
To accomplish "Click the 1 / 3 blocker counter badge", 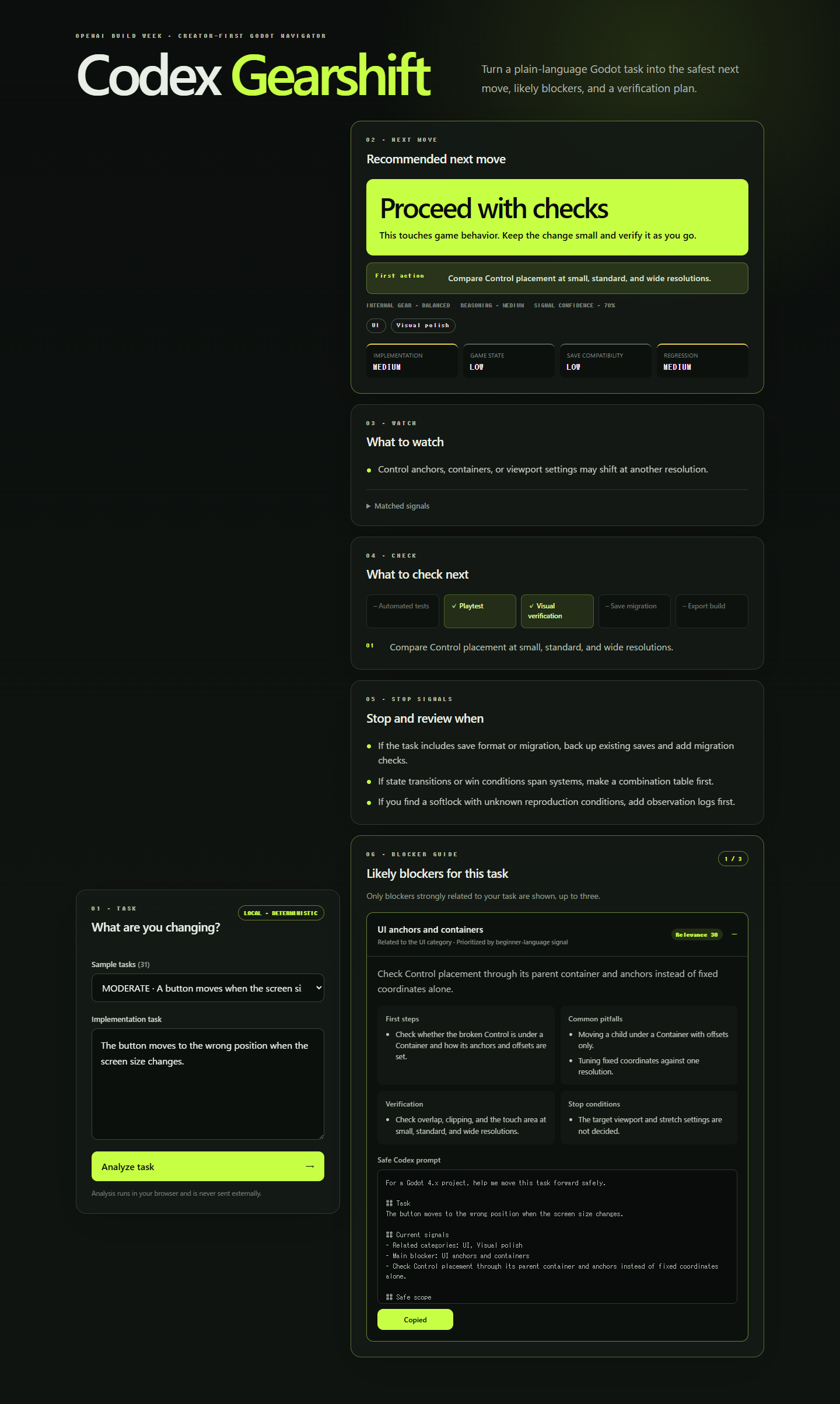I will click(733, 859).
